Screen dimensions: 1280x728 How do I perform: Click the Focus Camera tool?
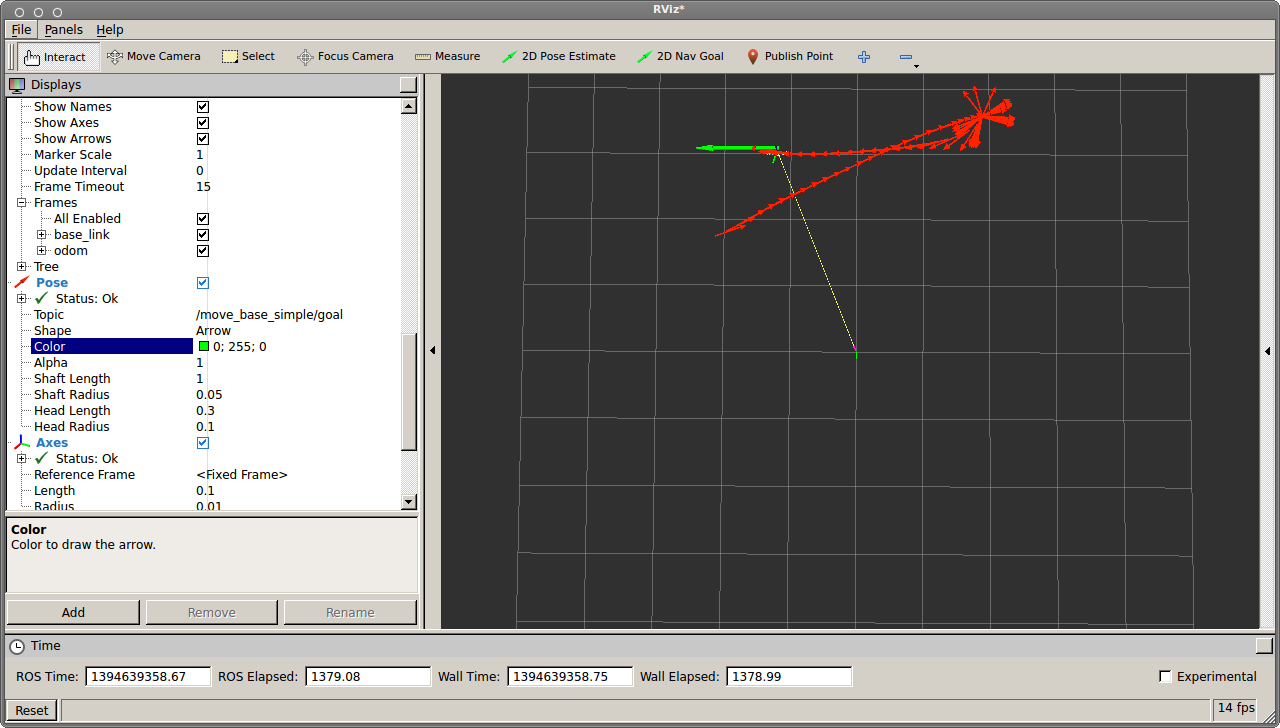coord(345,57)
